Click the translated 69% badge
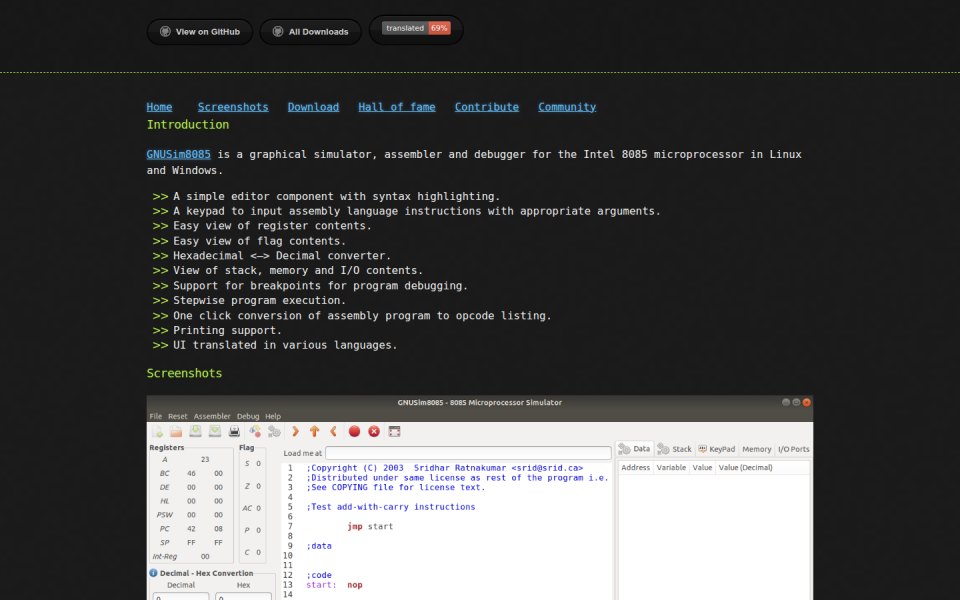This screenshot has width=960, height=600. (x=416, y=28)
